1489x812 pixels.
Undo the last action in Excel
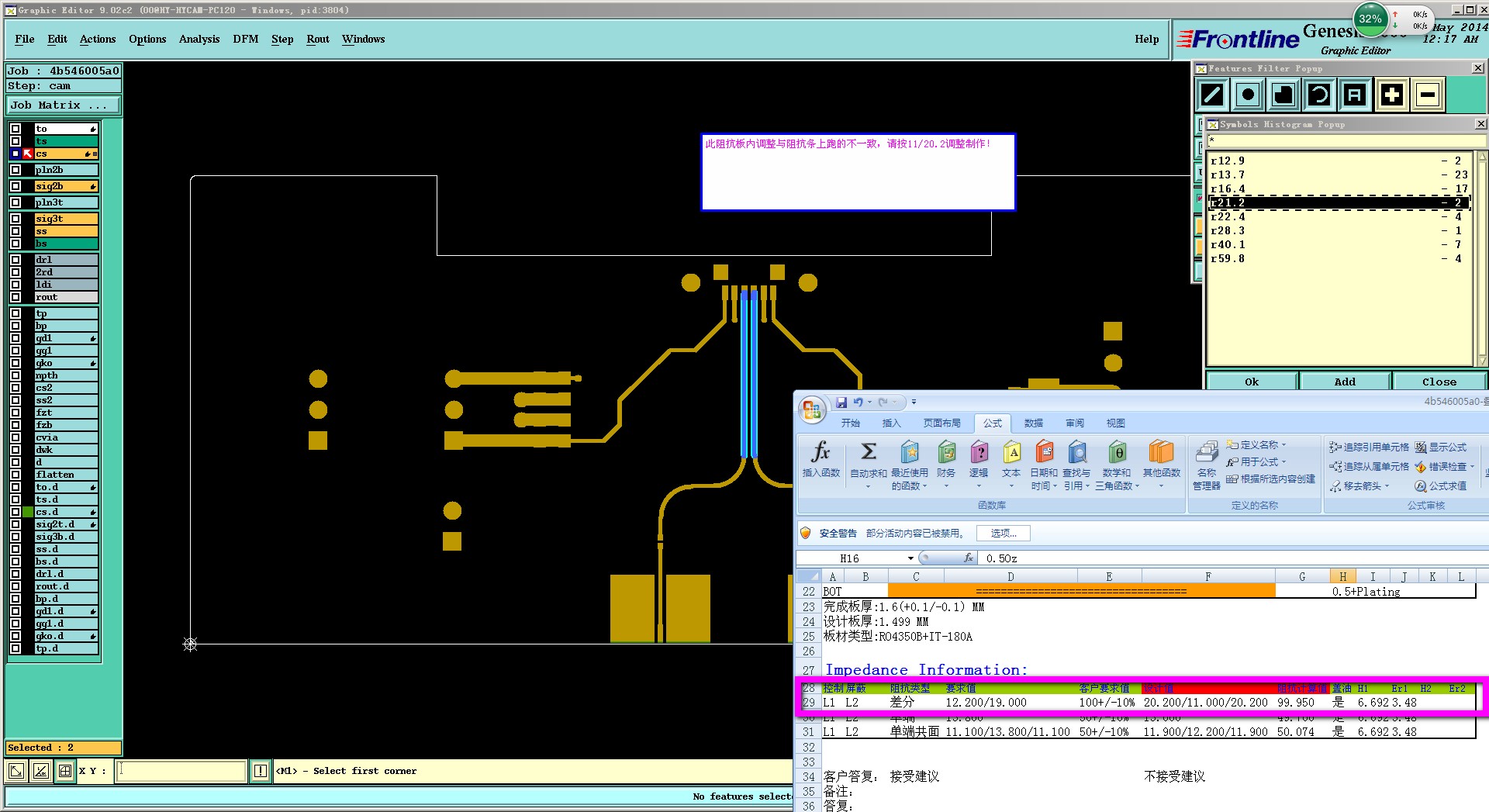coord(858,402)
